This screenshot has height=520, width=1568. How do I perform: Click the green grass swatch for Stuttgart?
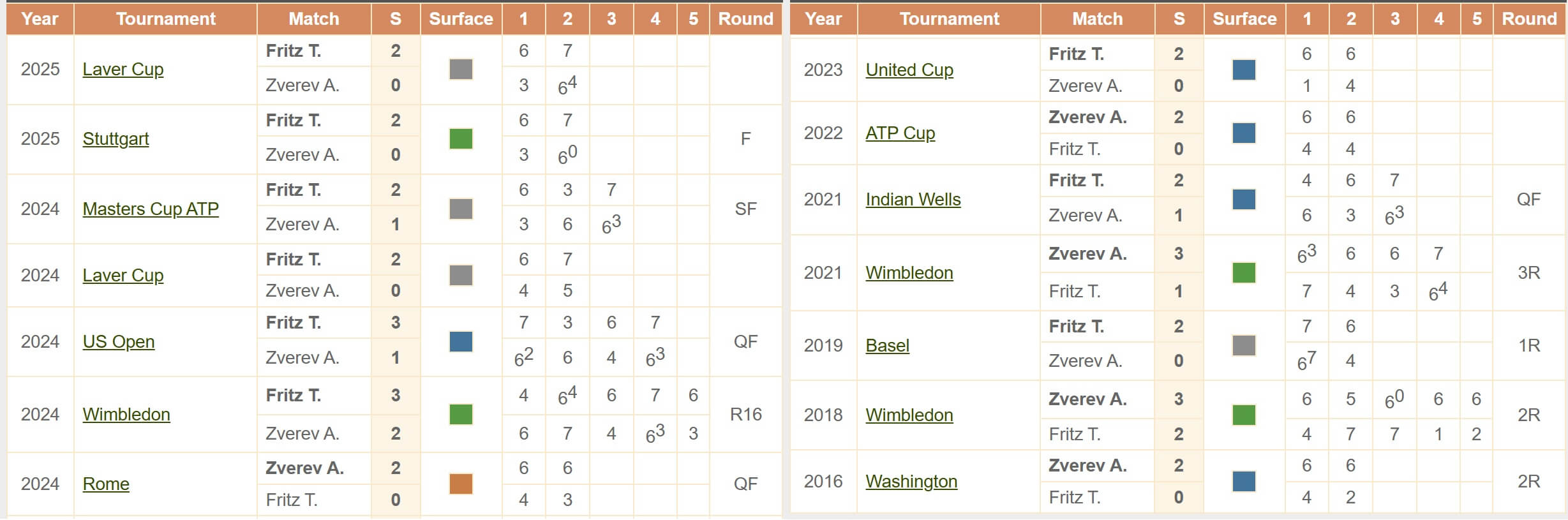[x=461, y=139]
